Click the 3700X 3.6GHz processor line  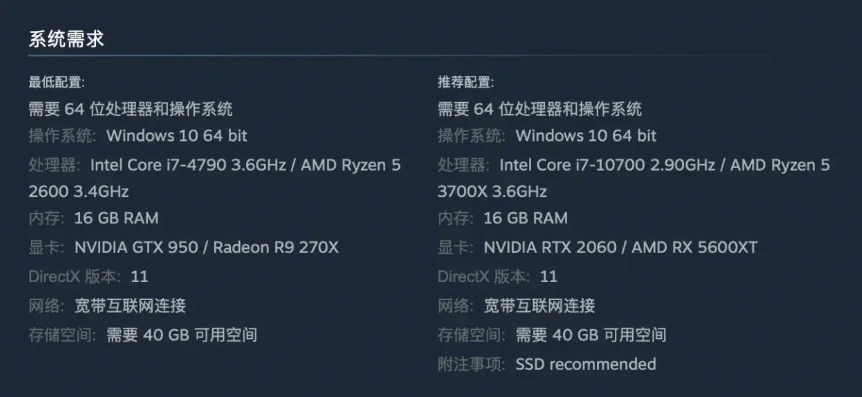tap(492, 192)
